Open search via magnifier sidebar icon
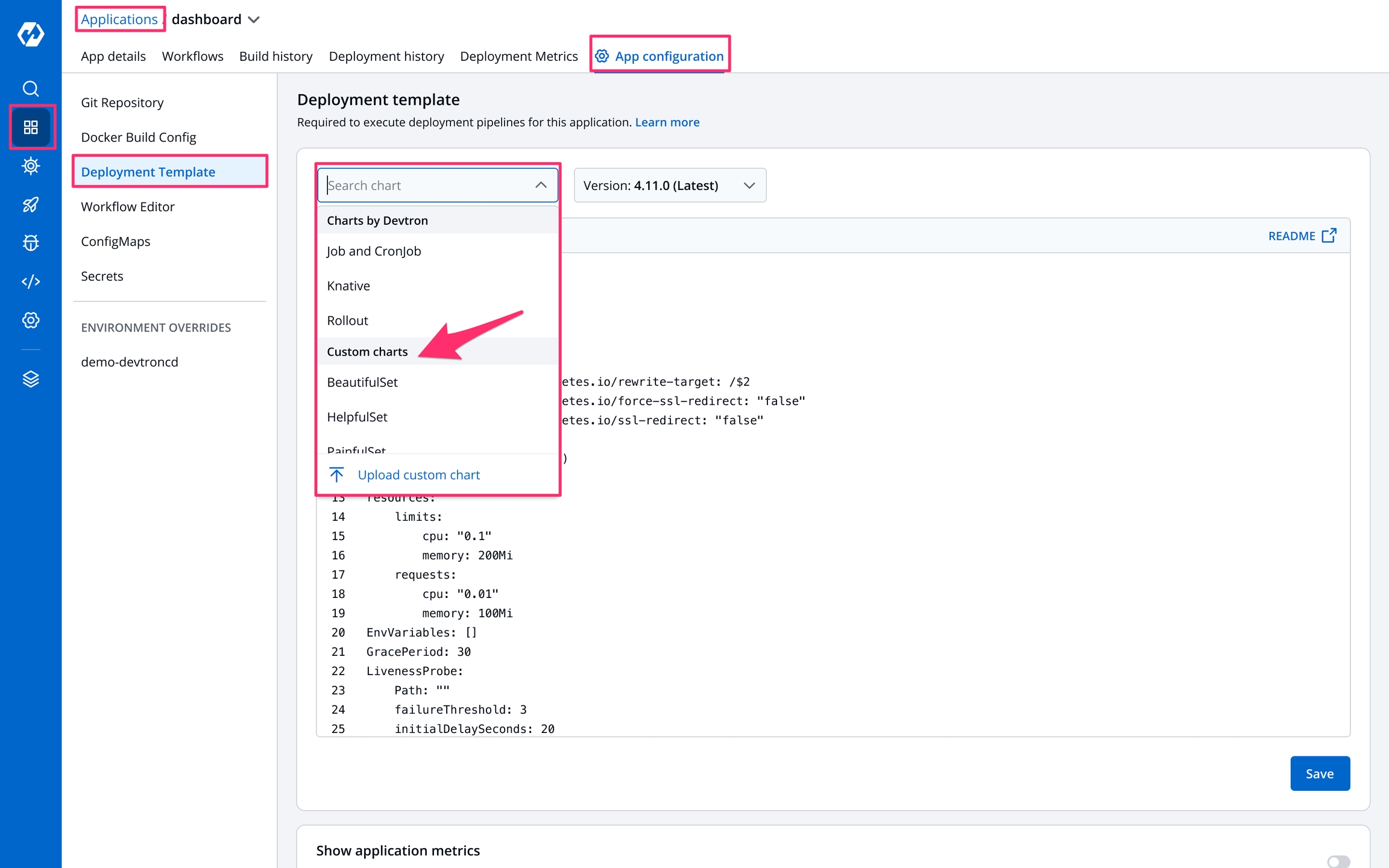1389x868 pixels. point(30,89)
